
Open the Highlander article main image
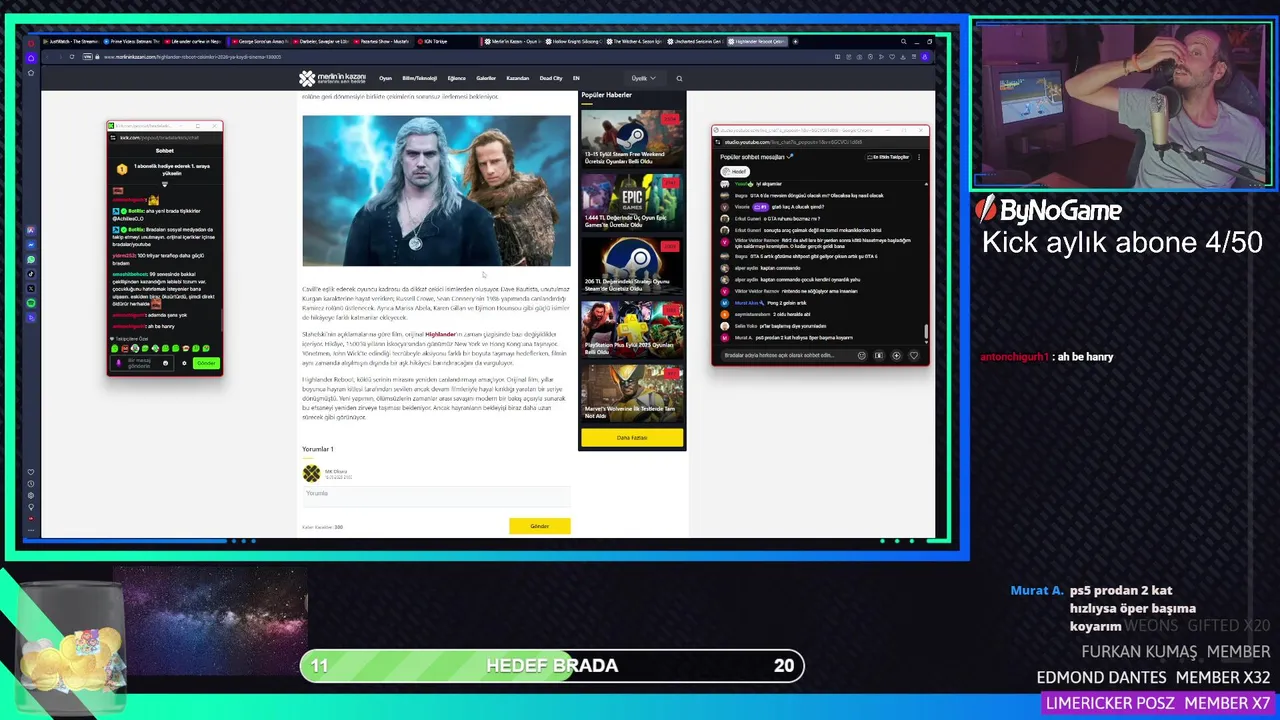coord(436,191)
